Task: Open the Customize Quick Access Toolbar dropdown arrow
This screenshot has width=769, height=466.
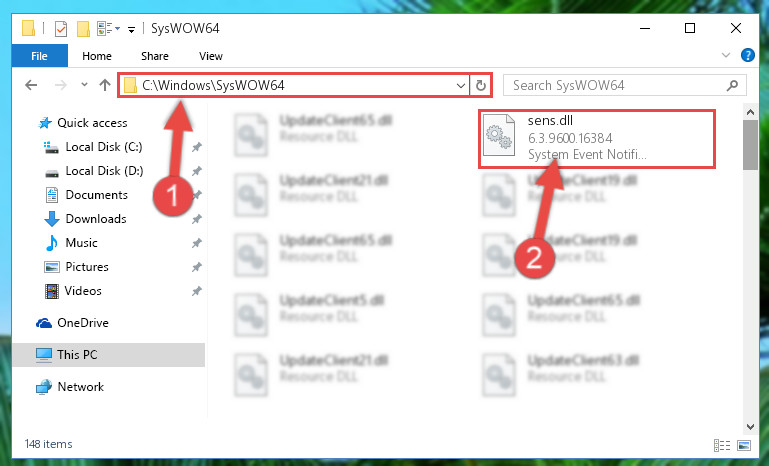Action: coord(131,29)
